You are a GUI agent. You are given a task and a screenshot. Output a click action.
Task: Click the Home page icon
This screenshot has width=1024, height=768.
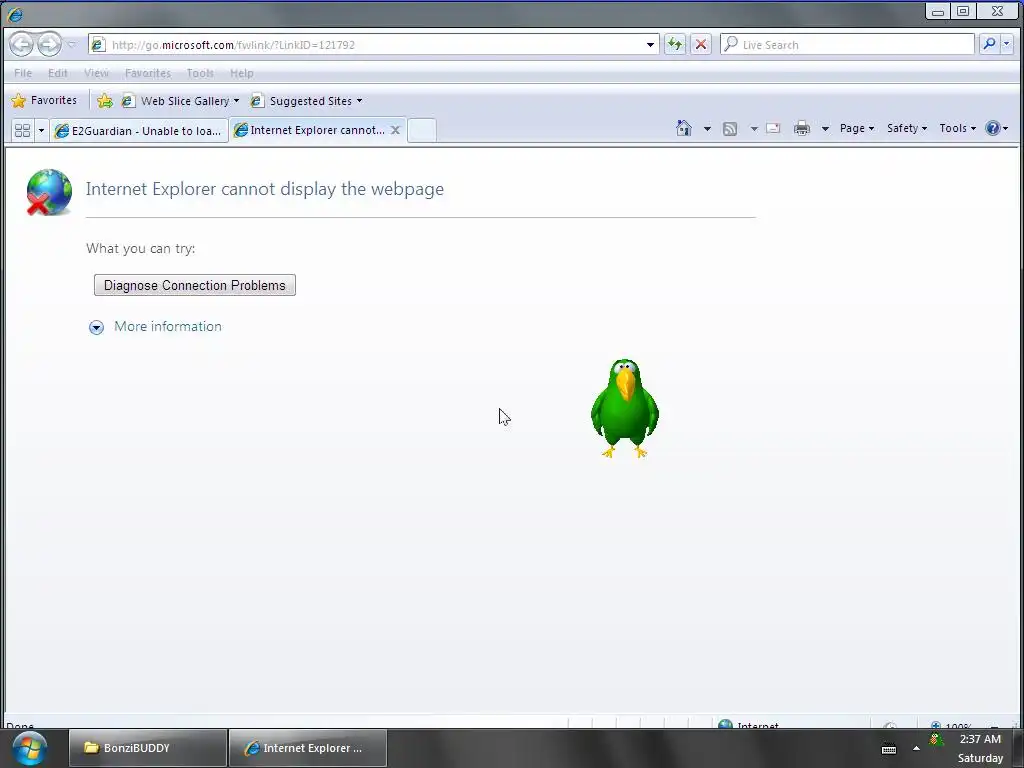(684, 128)
